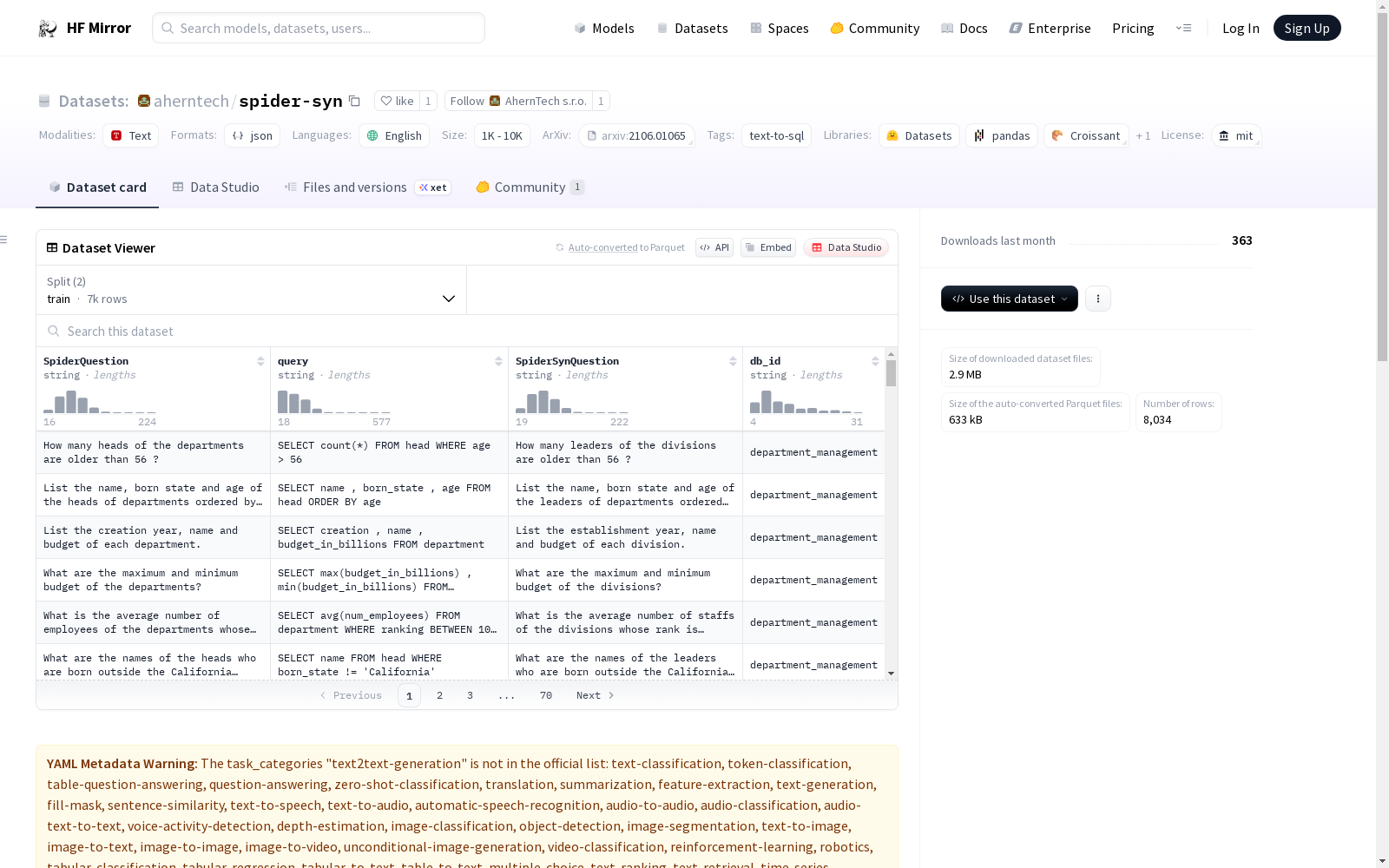Jump to page 70 of the dataset
The height and width of the screenshot is (868, 1389).
click(546, 695)
